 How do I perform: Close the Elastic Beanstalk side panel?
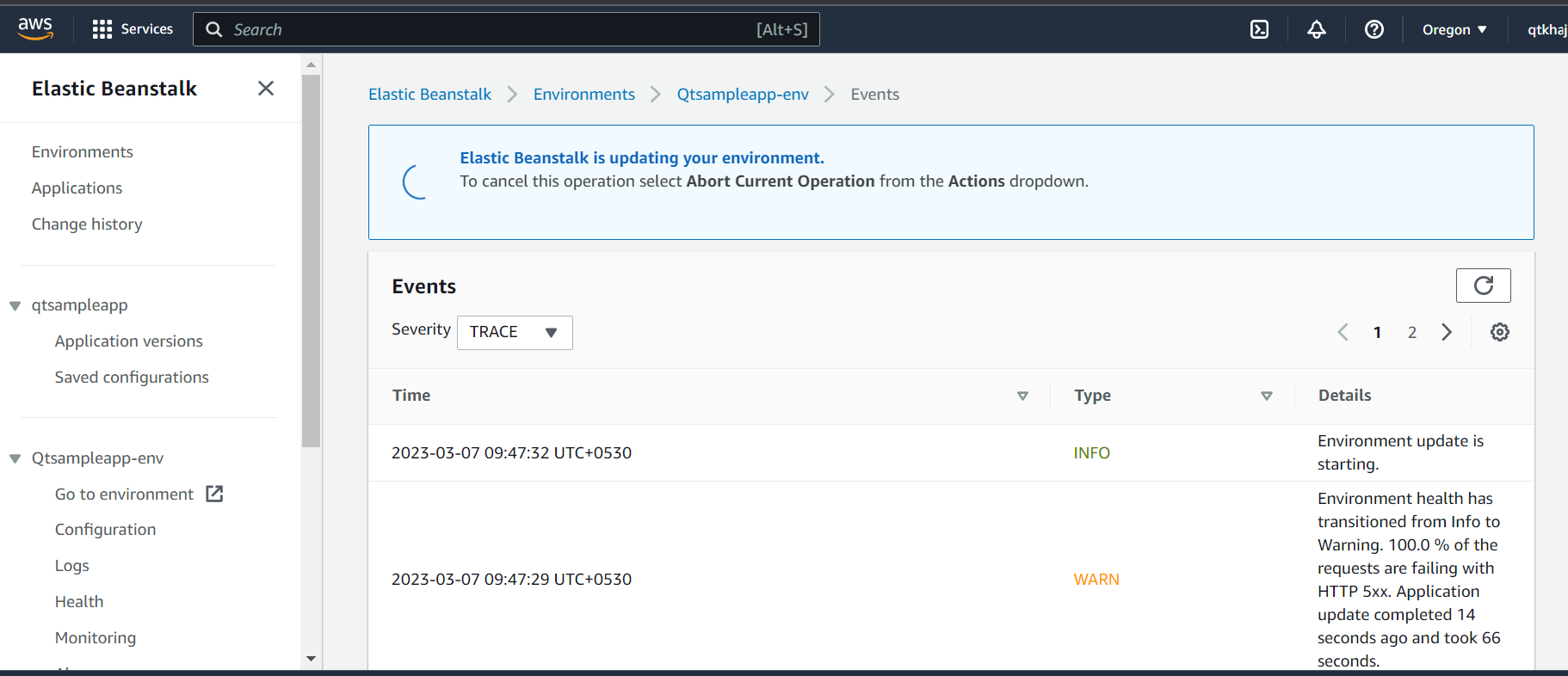[266, 89]
